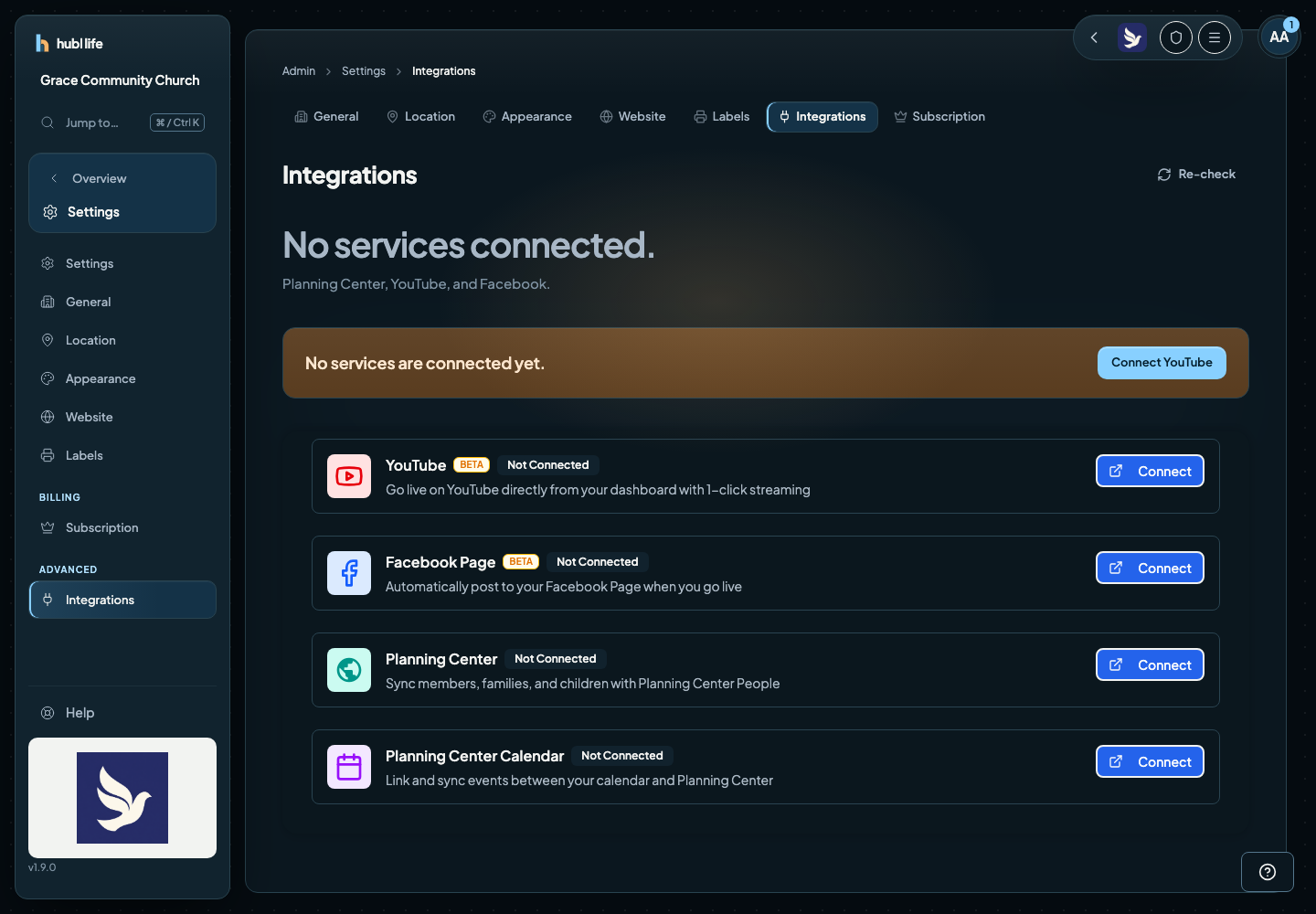Viewport: 1316px width, 914px height.
Task: Open the AA user avatar
Action: click(x=1279, y=37)
